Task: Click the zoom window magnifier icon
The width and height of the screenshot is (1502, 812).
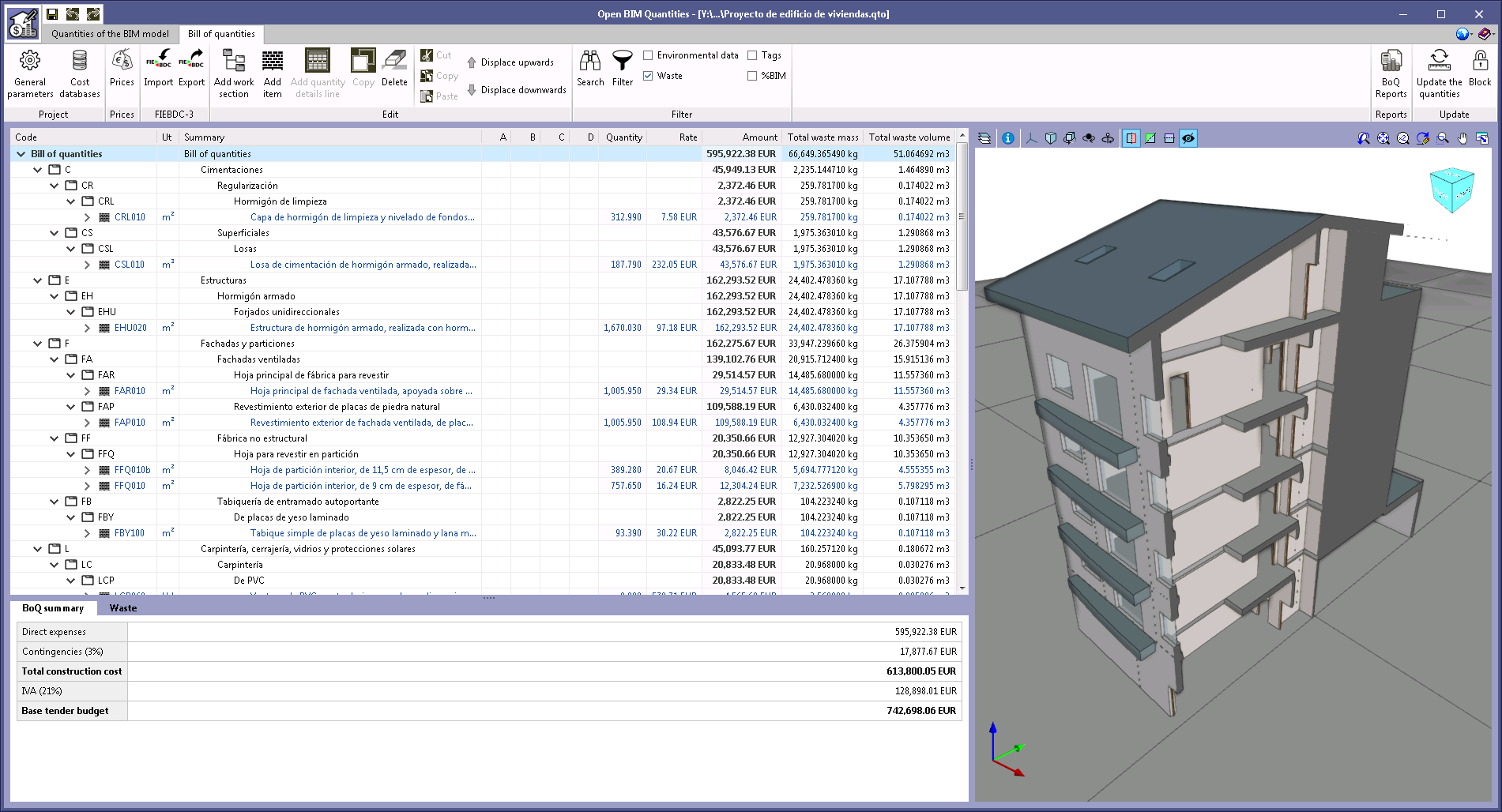Action: [x=1443, y=138]
